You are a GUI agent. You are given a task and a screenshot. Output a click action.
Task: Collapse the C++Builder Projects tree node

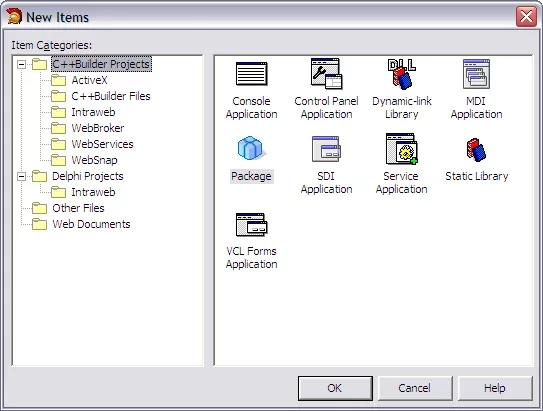point(21,64)
